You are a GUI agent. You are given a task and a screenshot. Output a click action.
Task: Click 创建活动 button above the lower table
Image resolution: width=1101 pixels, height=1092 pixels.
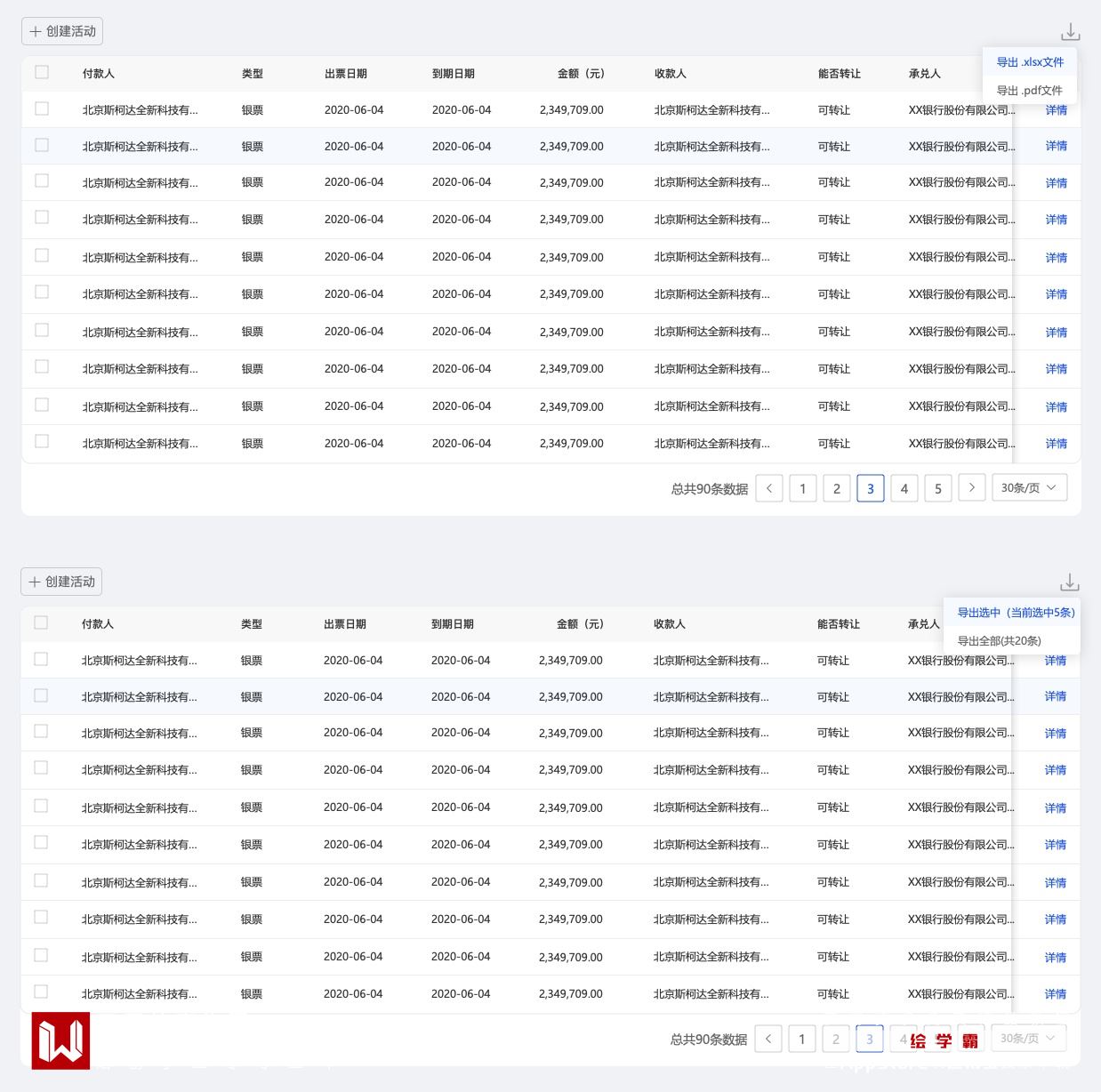61,582
